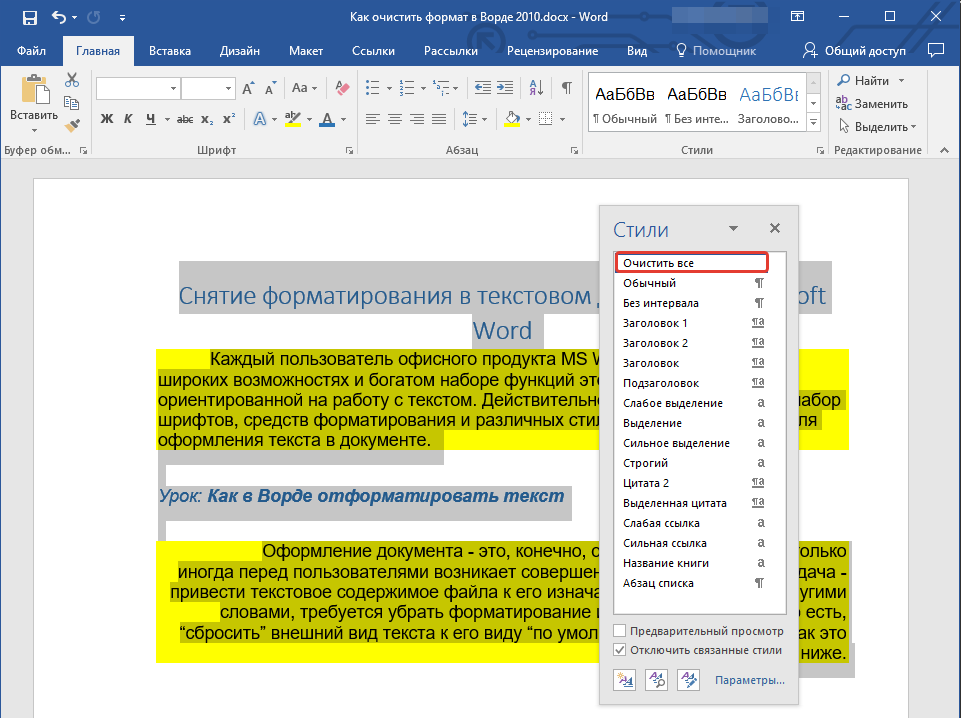Enable the Предварительный просмотр checkbox

[620, 631]
